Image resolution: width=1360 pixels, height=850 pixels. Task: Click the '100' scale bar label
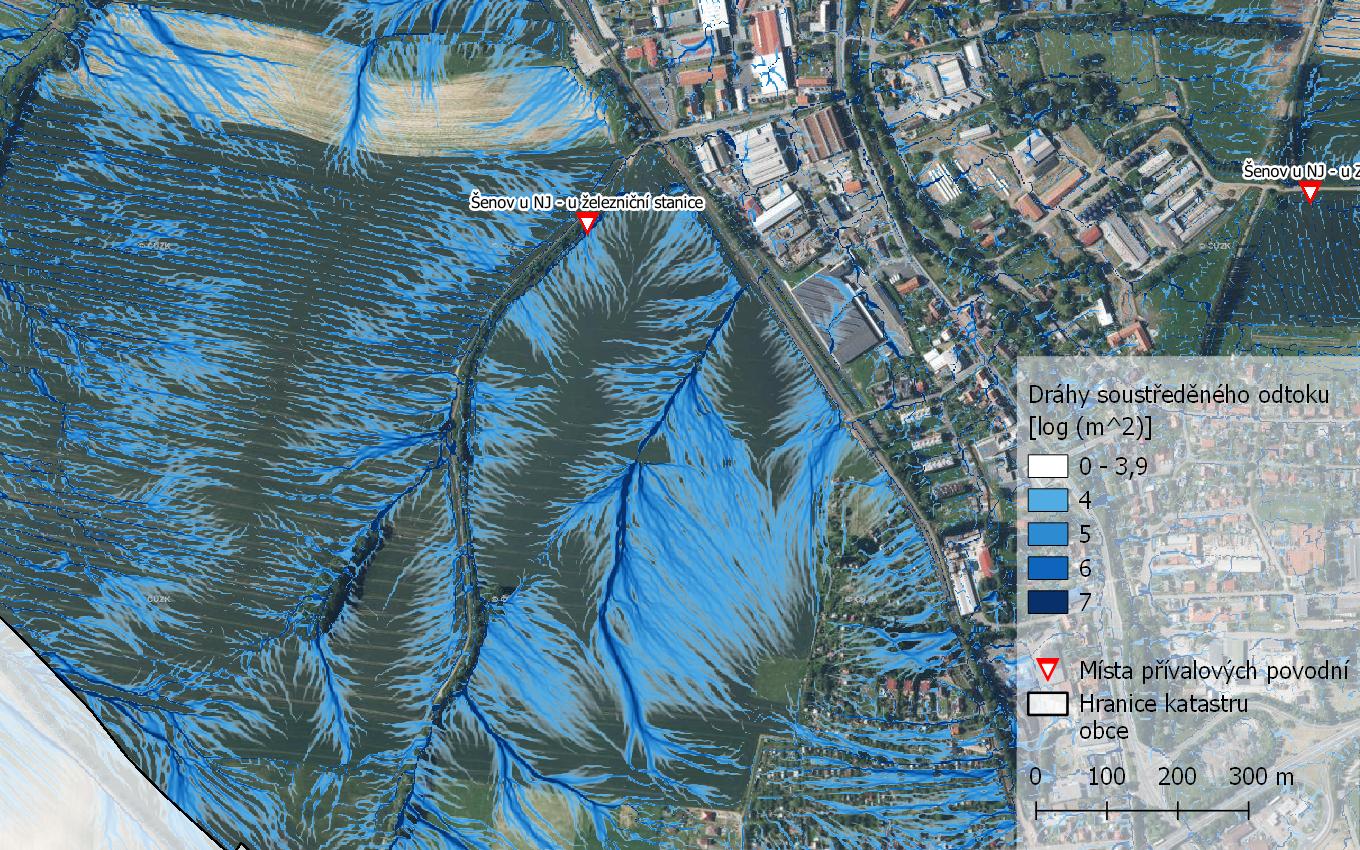[1106, 777]
